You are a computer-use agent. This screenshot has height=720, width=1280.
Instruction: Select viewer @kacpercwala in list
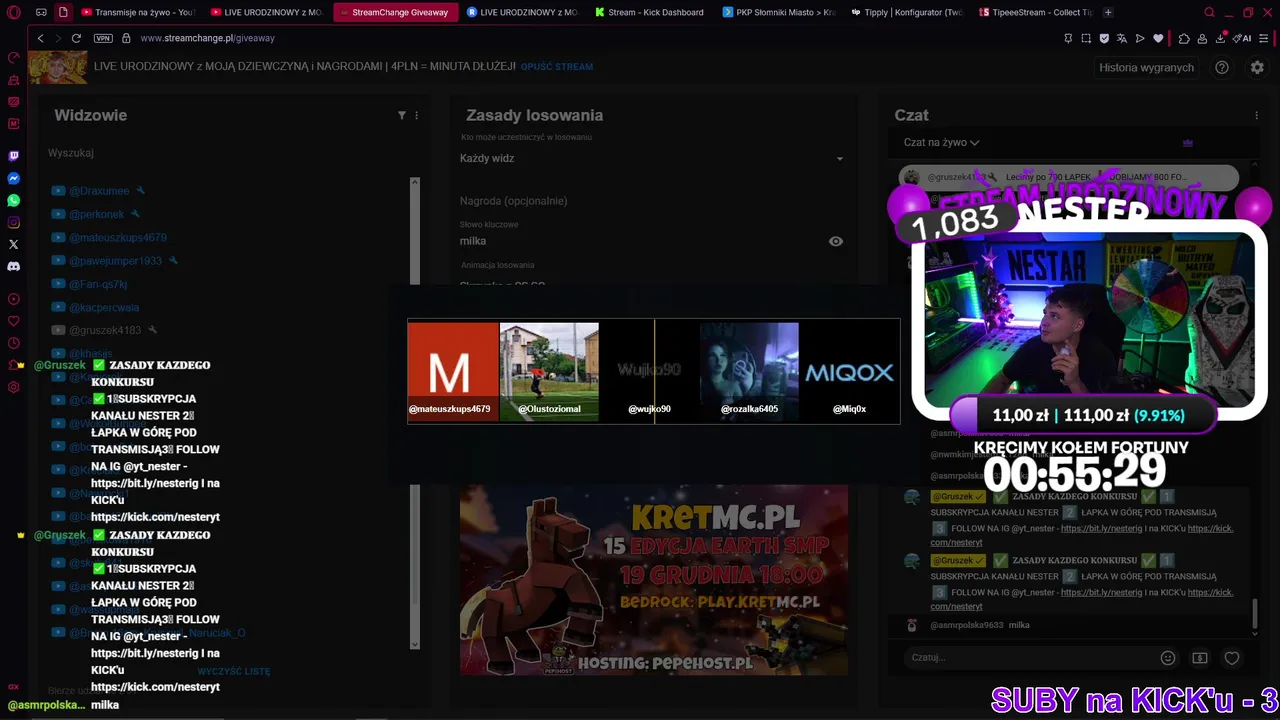104,307
